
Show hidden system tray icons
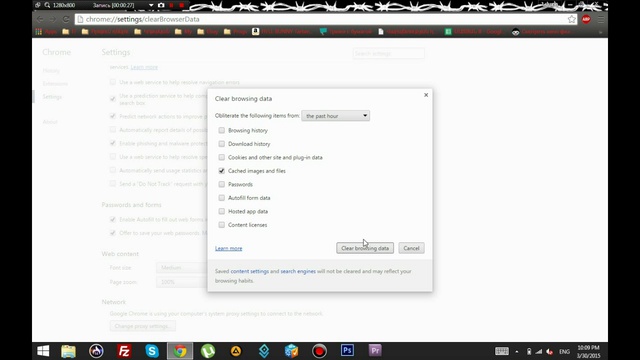click(x=517, y=351)
